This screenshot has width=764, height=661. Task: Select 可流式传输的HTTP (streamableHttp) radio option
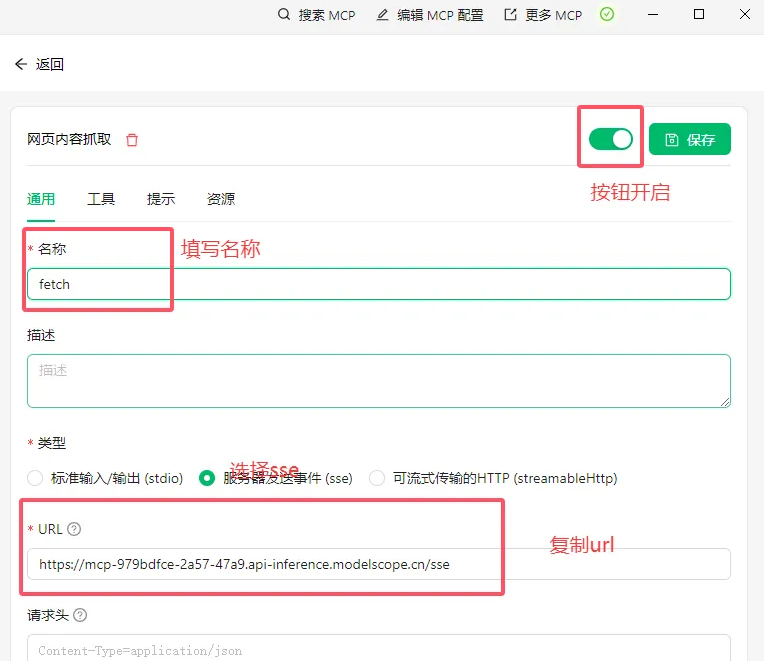(377, 478)
